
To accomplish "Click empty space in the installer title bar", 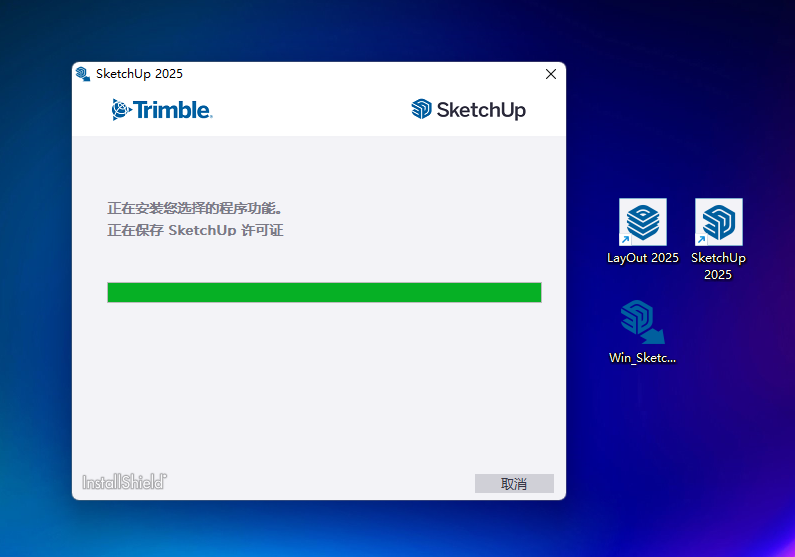I will tap(350, 74).
